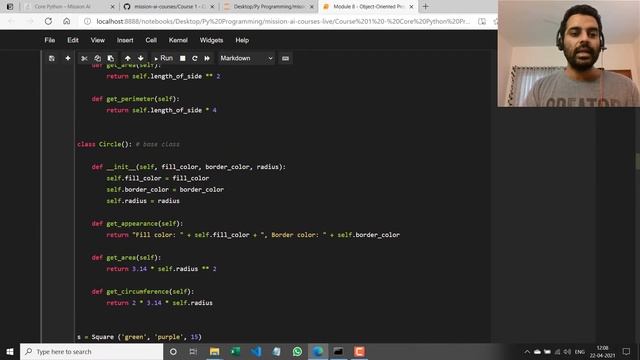
Task: Open the Insert menu
Action: coord(125,40)
